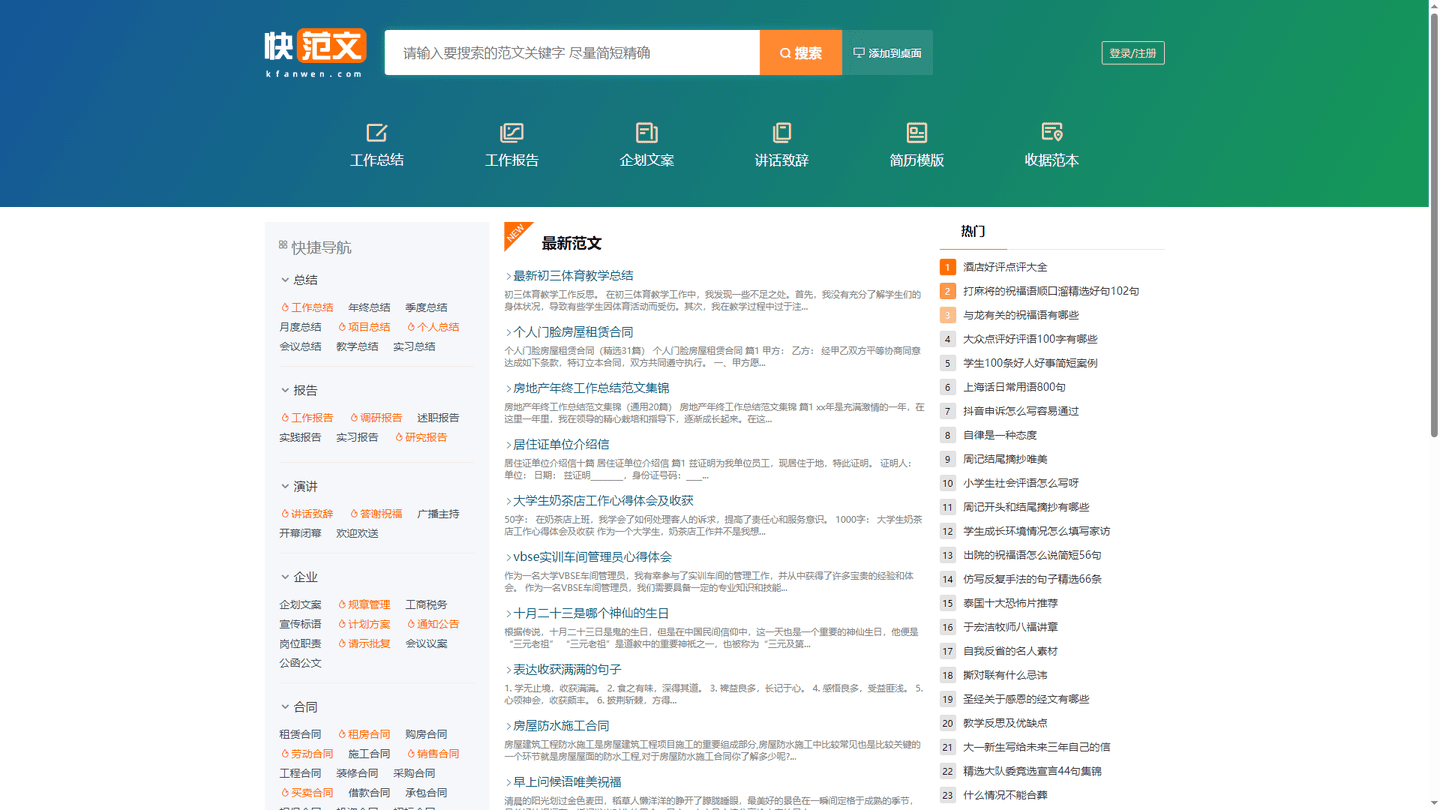Open 买卖合同 link
This screenshot has height=810, width=1440.
click(307, 793)
